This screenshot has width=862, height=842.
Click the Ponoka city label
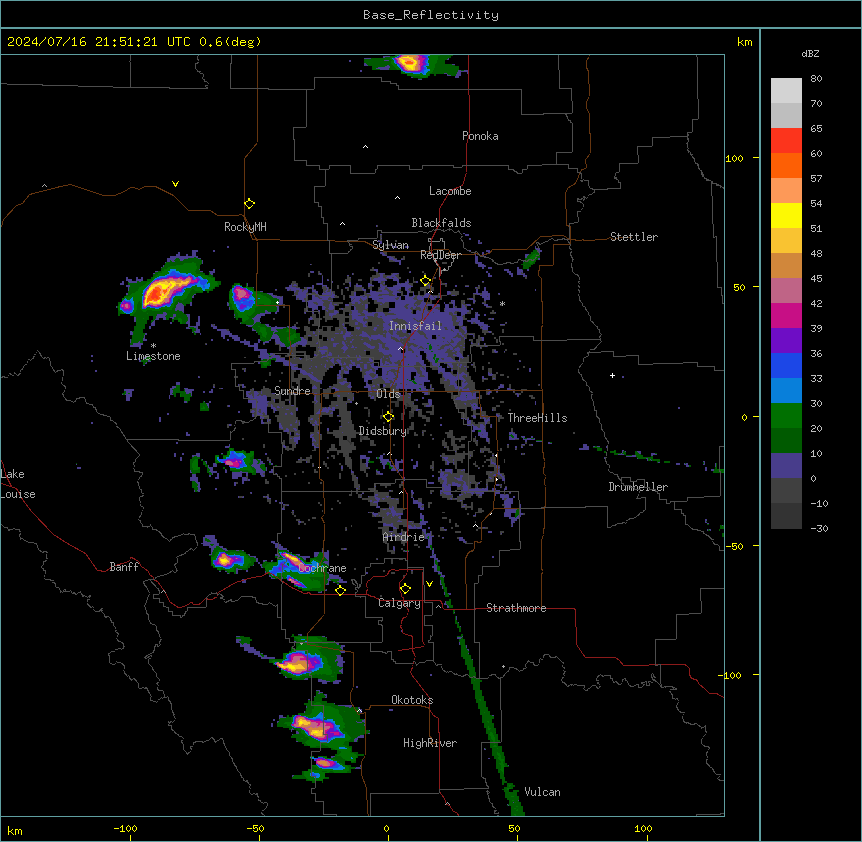(x=480, y=136)
